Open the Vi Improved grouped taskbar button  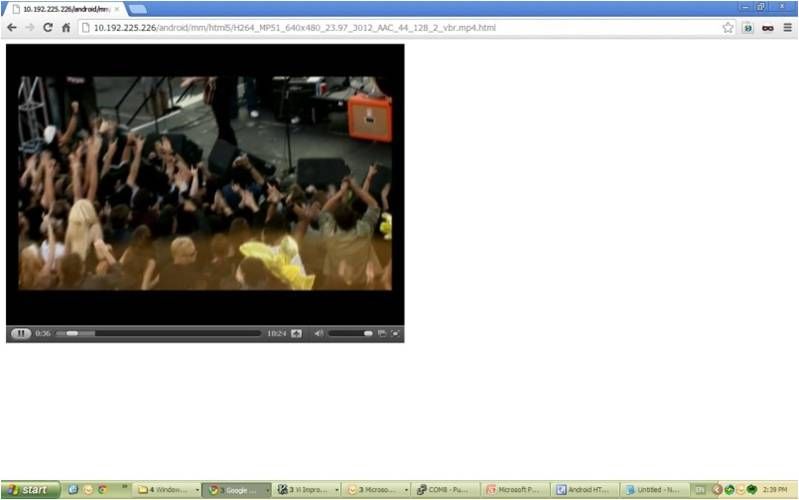(307, 490)
